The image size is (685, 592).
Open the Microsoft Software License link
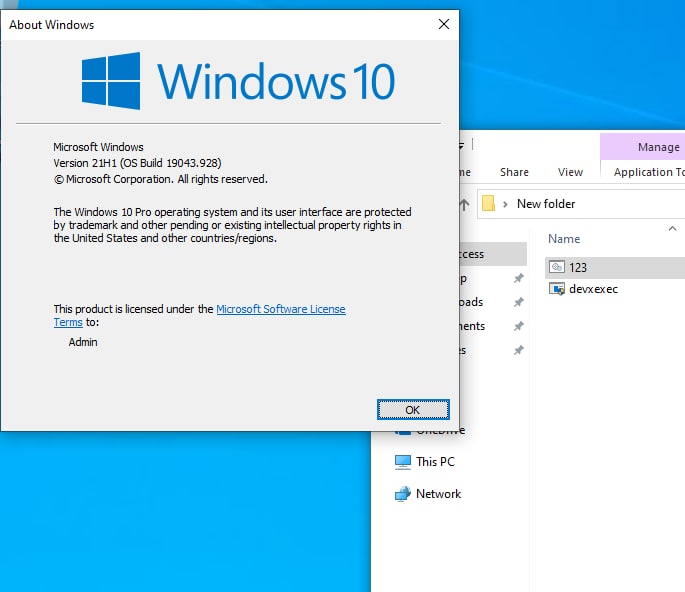click(281, 309)
